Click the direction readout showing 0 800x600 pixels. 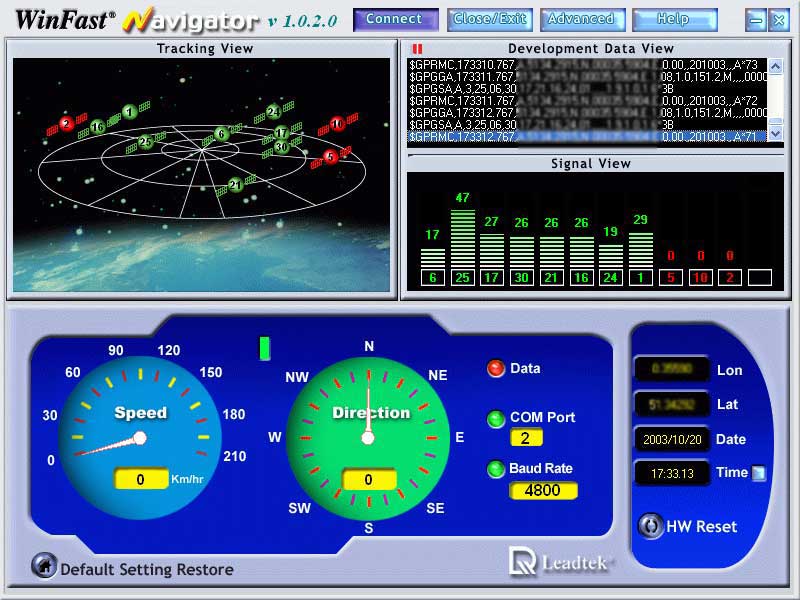tap(369, 480)
